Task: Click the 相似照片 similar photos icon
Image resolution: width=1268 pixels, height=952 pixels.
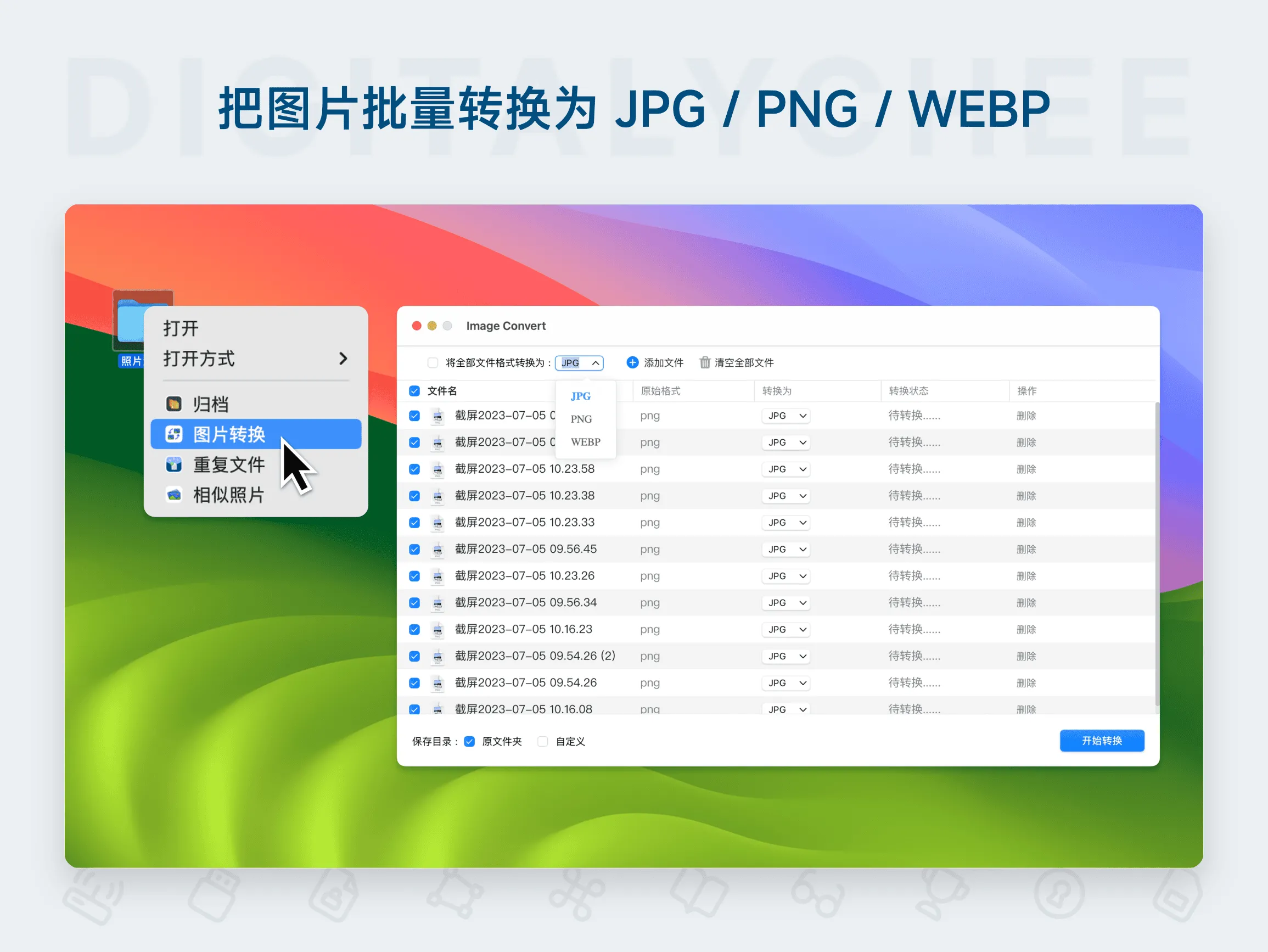Action: [x=174, y=495]
